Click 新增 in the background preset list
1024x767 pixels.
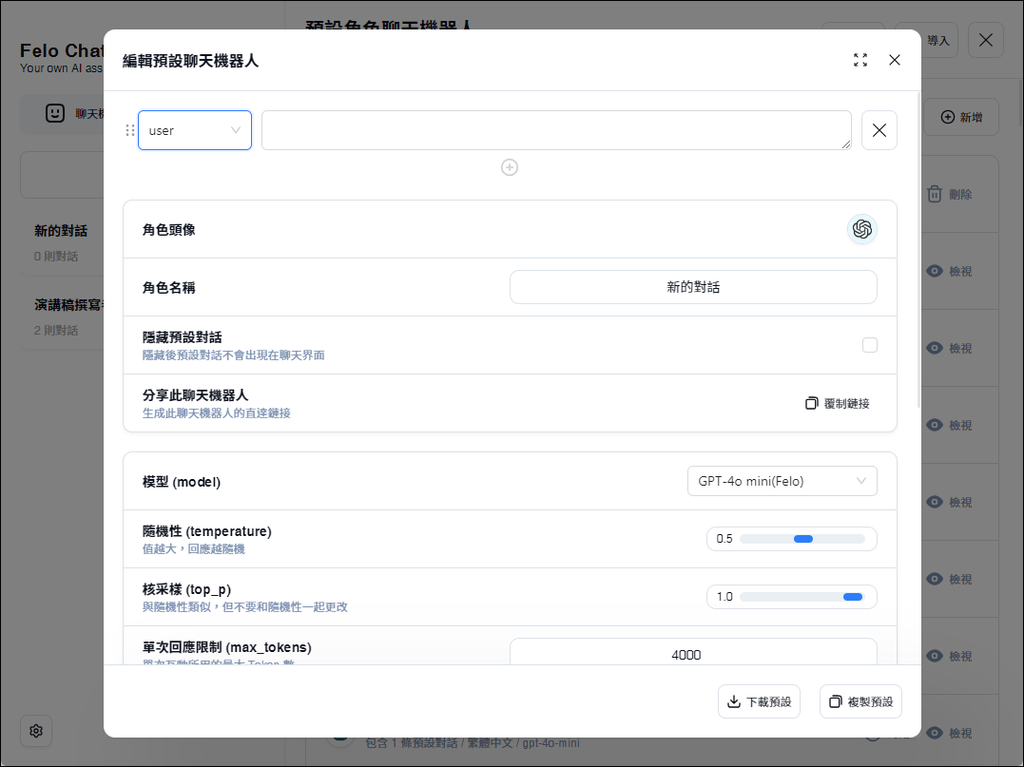[x=961, y=117]
